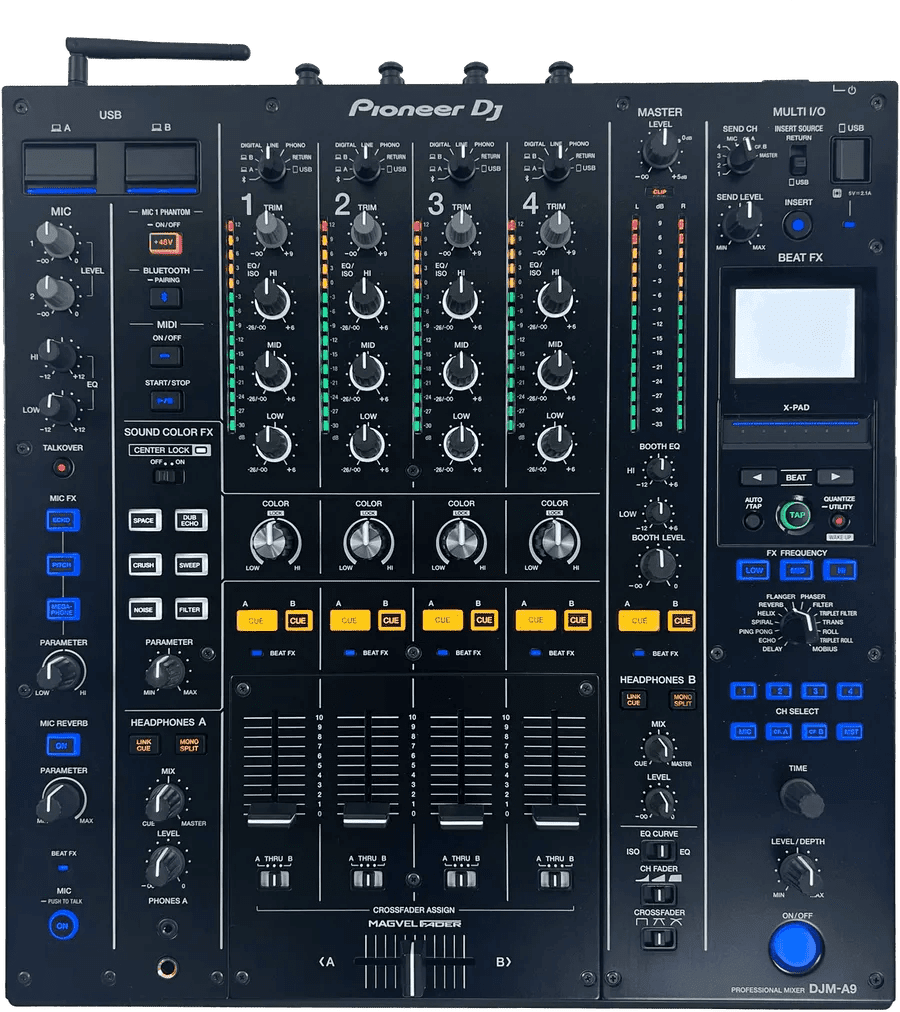The image size is (900, 1012).
Task: Toggle the mic TALKOVER button
Action: pyautogui.click(x=62, y=467)
